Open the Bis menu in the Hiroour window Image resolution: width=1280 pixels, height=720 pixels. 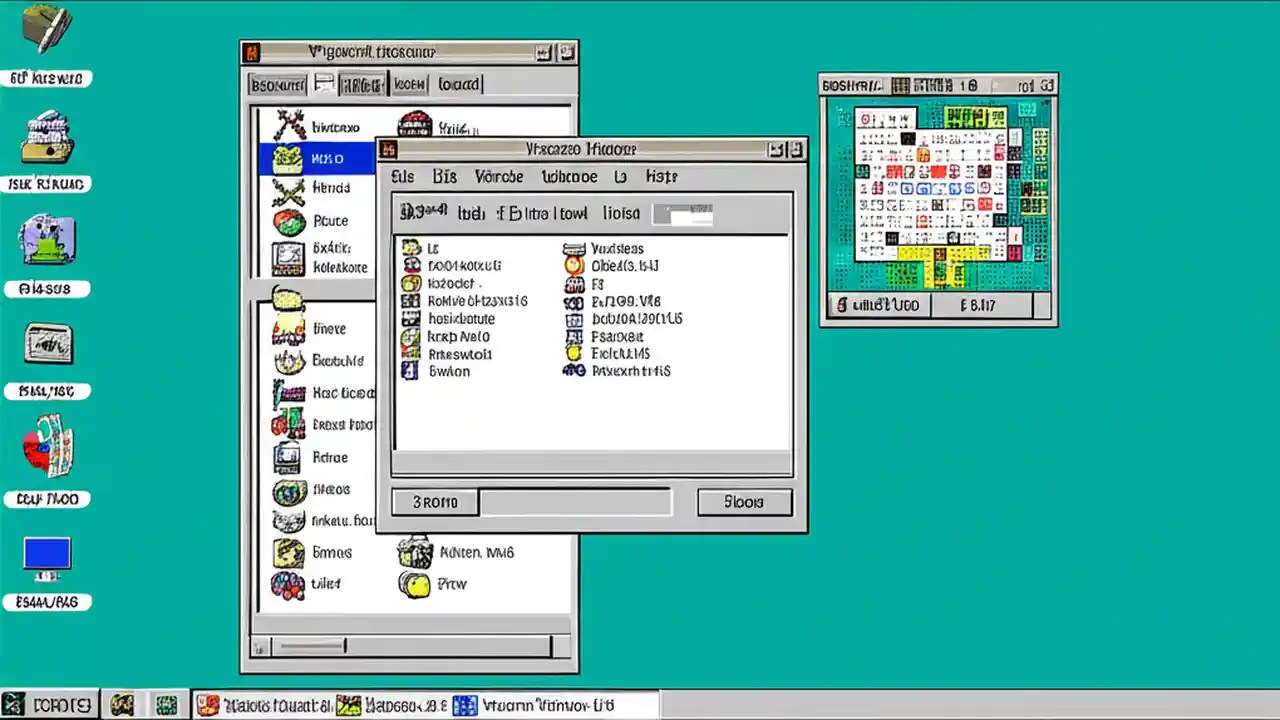[444, 176]
